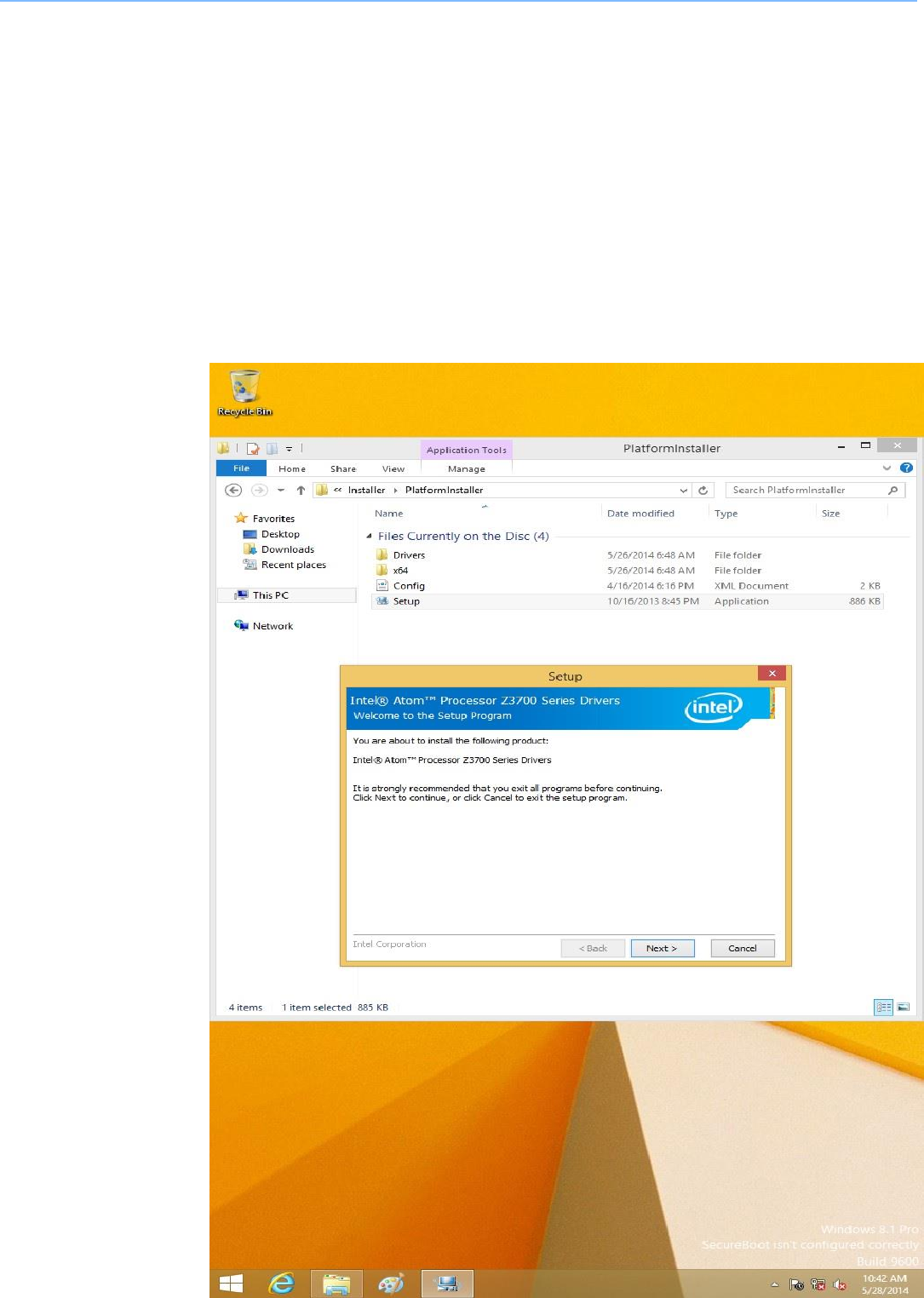Maximize the PlatformInstaller window

(865, 445)
